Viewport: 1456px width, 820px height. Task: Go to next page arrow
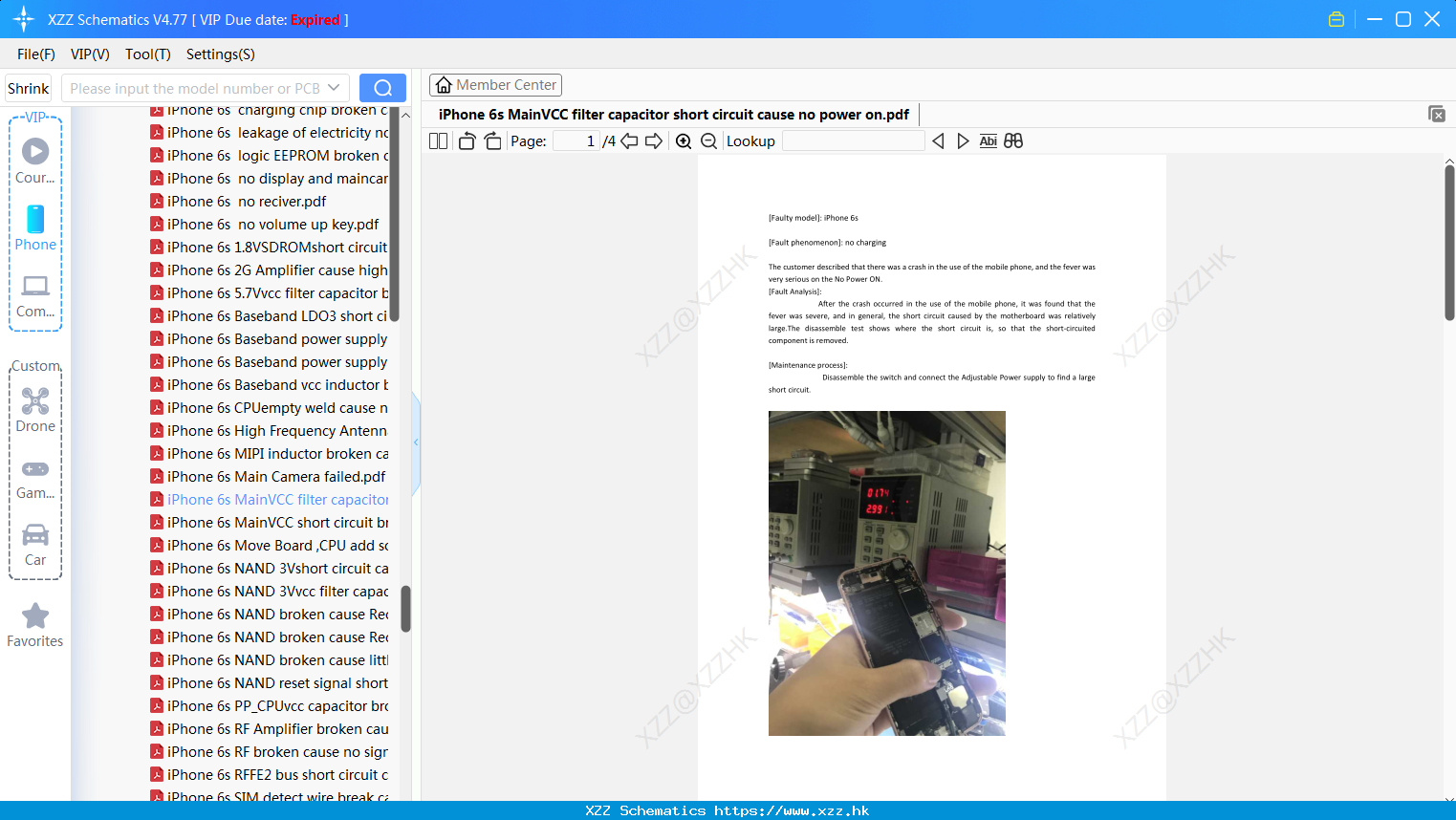654,141
